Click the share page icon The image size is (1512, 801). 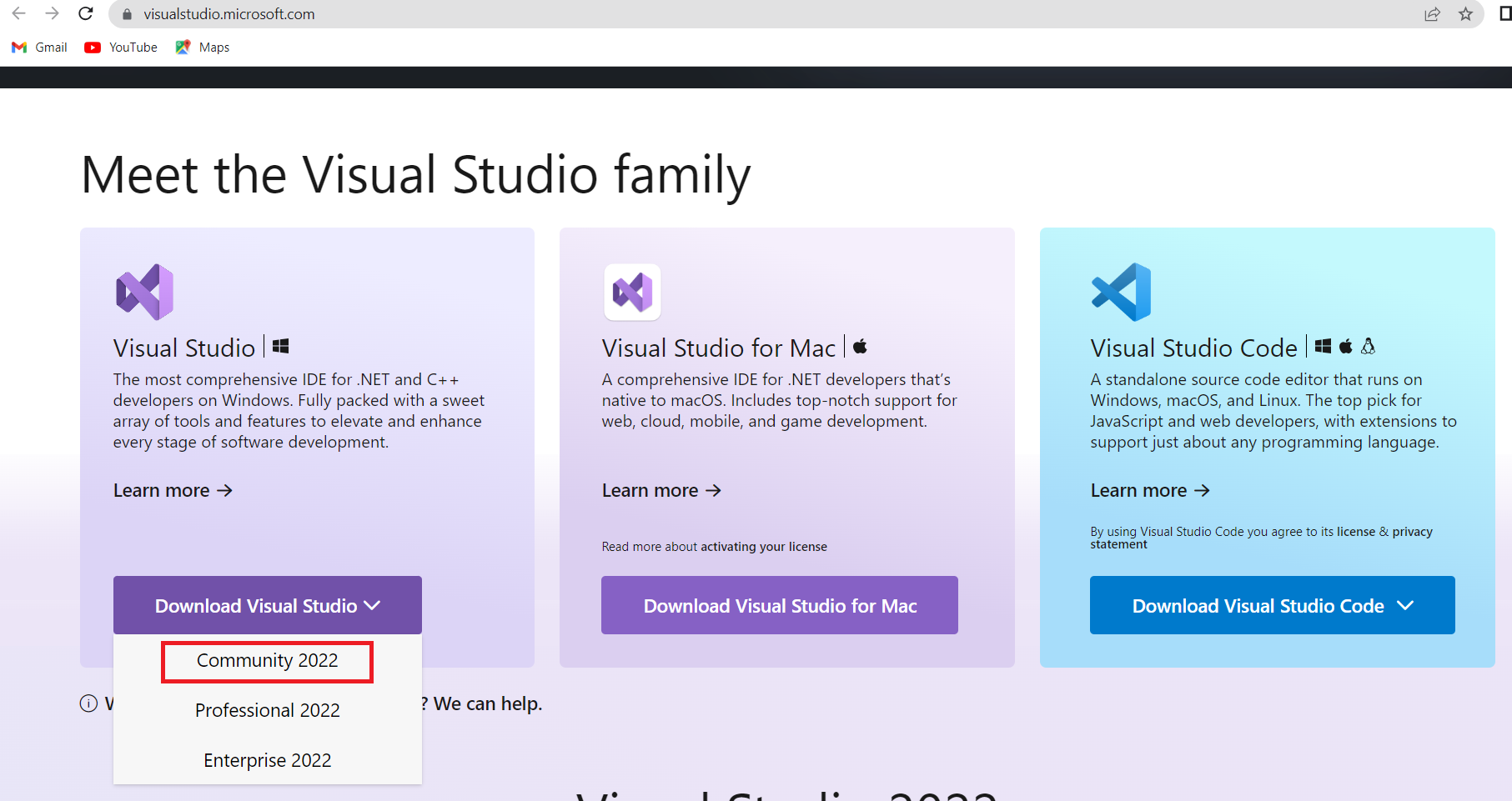[x=1432, y=14]
